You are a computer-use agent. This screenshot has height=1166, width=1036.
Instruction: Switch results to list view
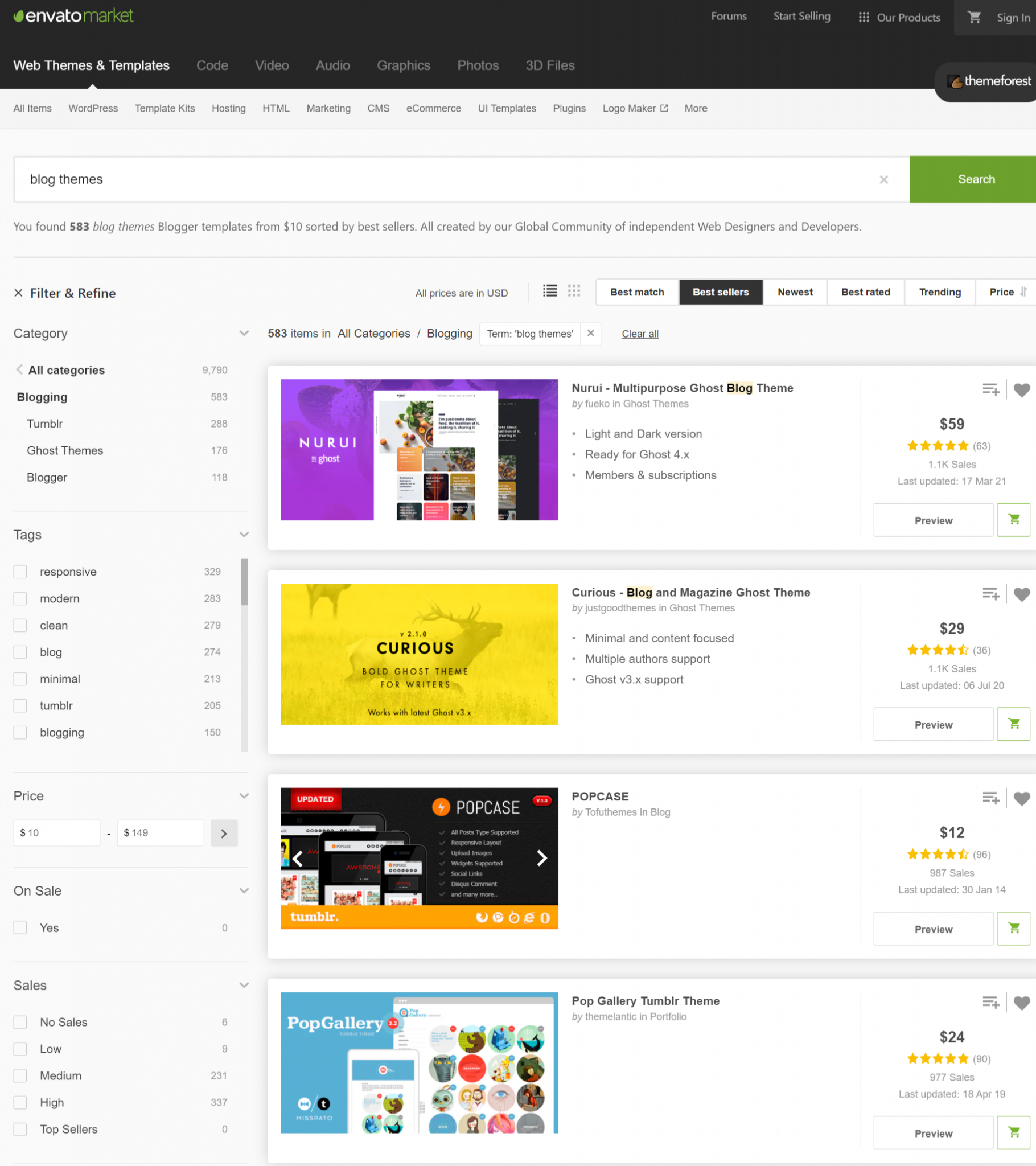coord(549,291)
